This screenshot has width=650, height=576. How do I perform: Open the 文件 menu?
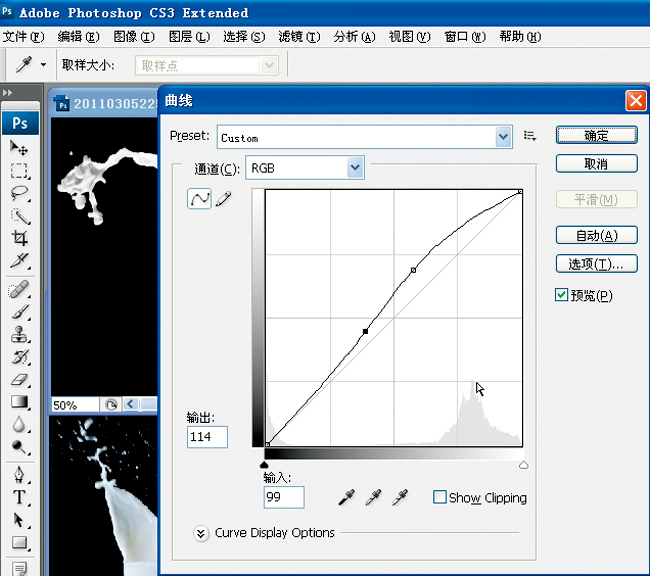point(23,37)
